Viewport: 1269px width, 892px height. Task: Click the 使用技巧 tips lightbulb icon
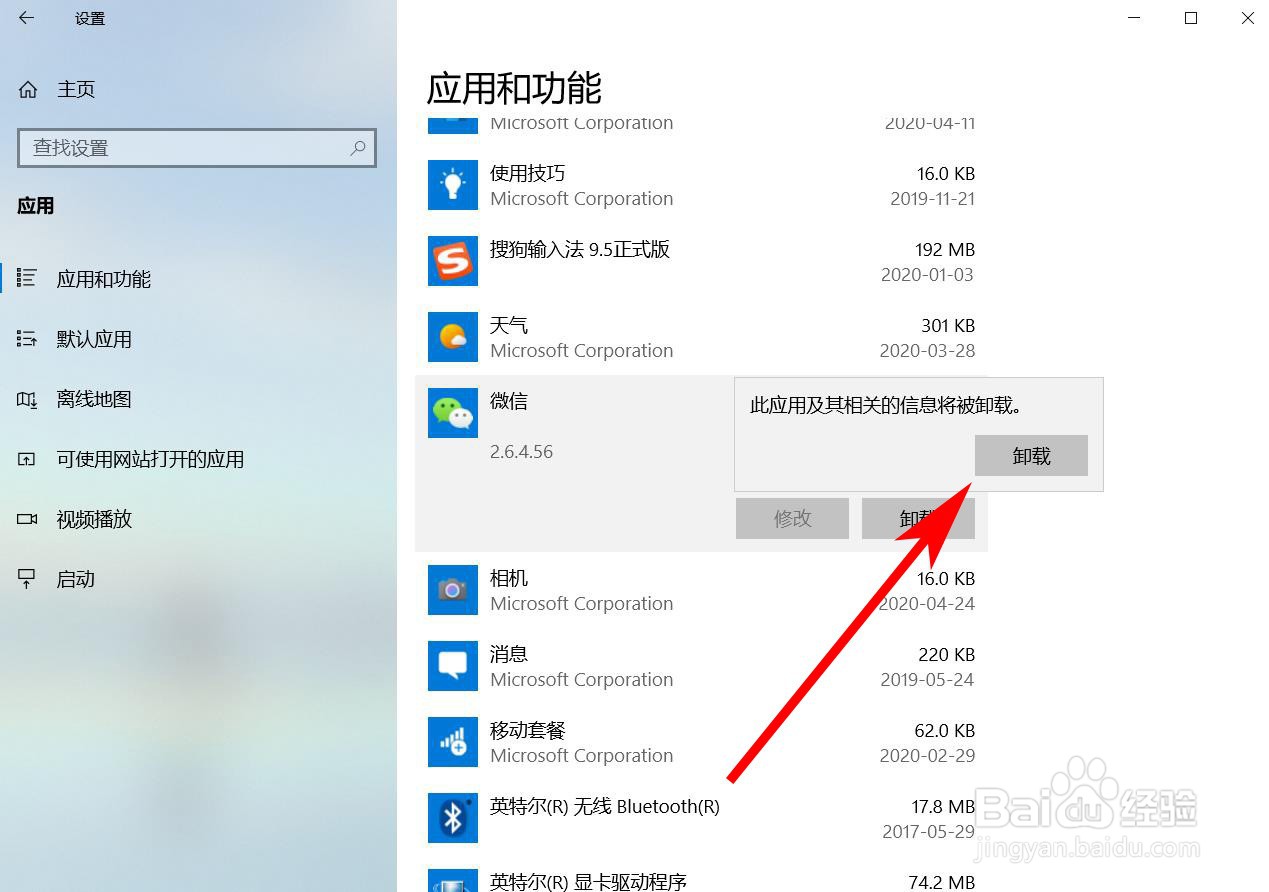point(452,185)
